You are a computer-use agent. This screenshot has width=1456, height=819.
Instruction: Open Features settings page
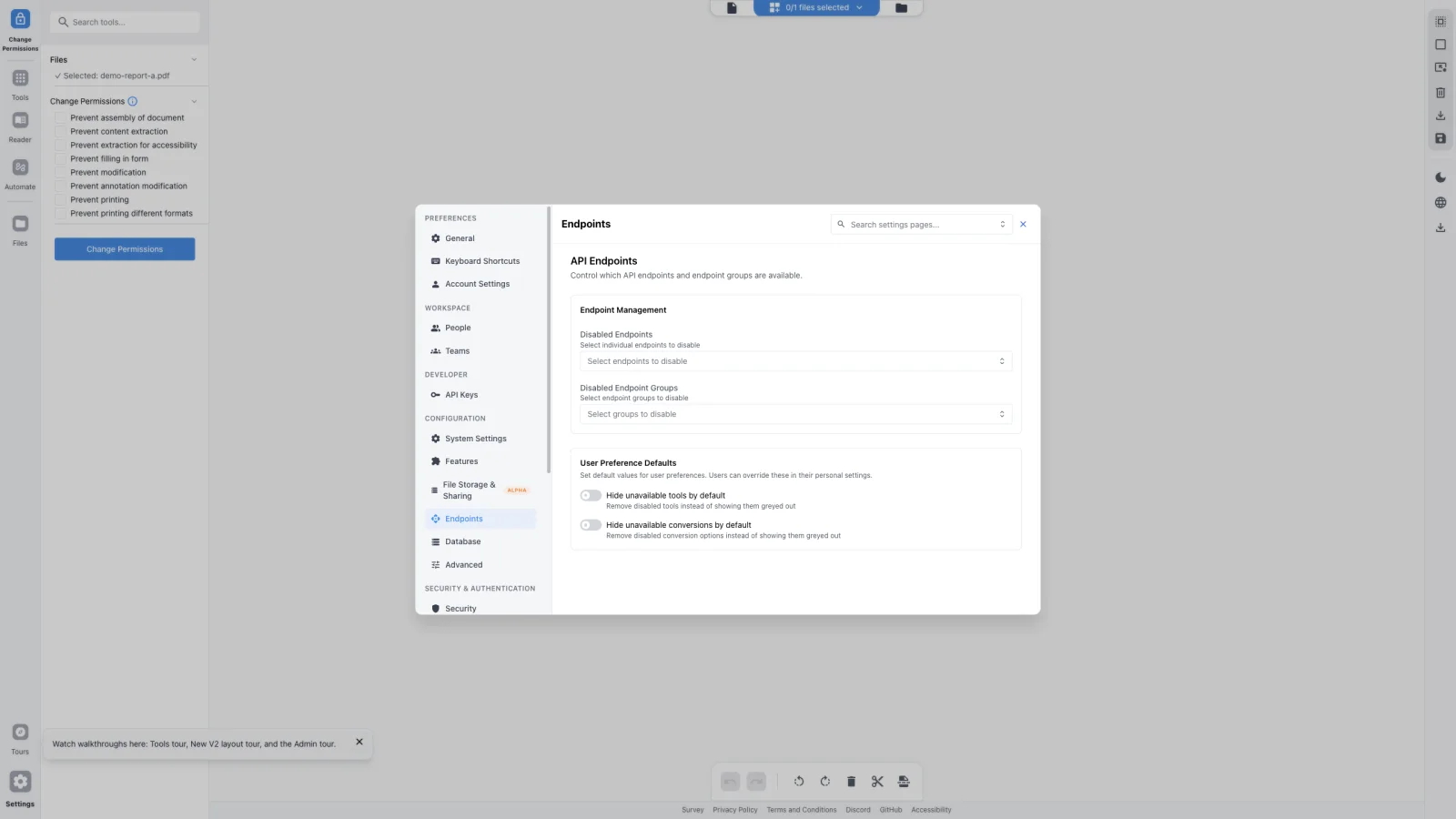pyautogui.click(x=480, y=461)
